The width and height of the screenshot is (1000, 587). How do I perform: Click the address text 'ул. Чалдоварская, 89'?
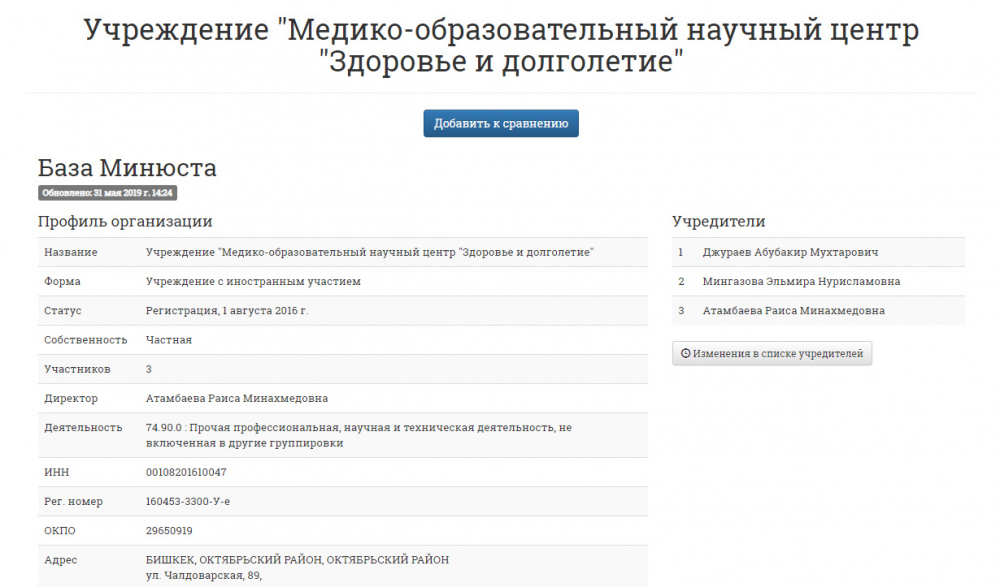pyautogui.click(x=204, y=575)
